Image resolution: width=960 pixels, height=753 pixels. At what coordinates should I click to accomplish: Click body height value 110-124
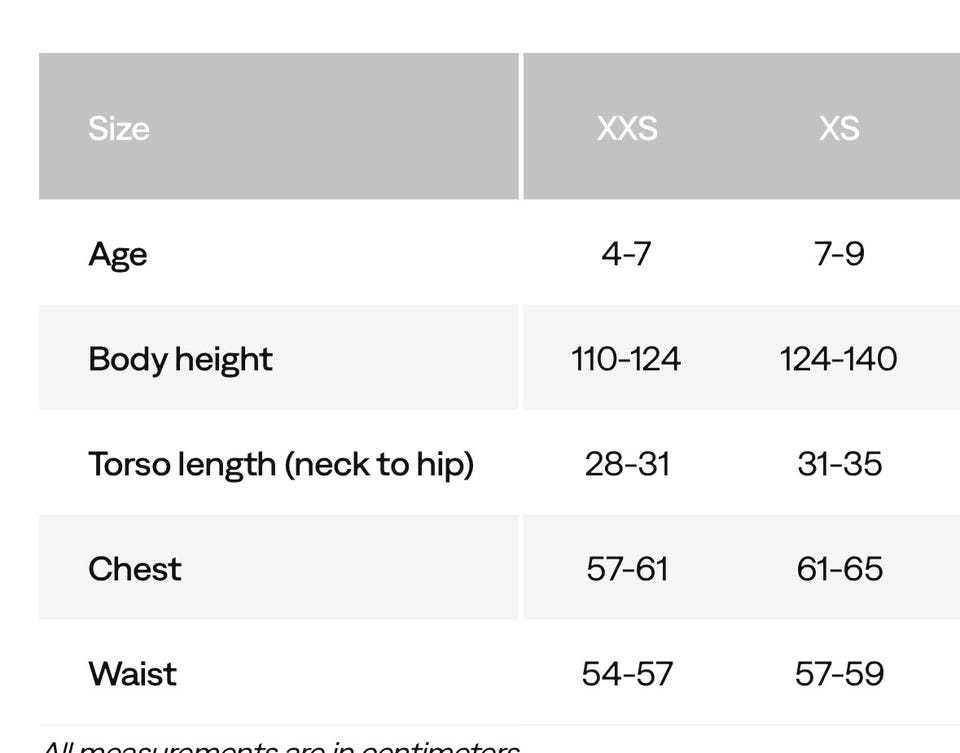[x=626, y=359]
